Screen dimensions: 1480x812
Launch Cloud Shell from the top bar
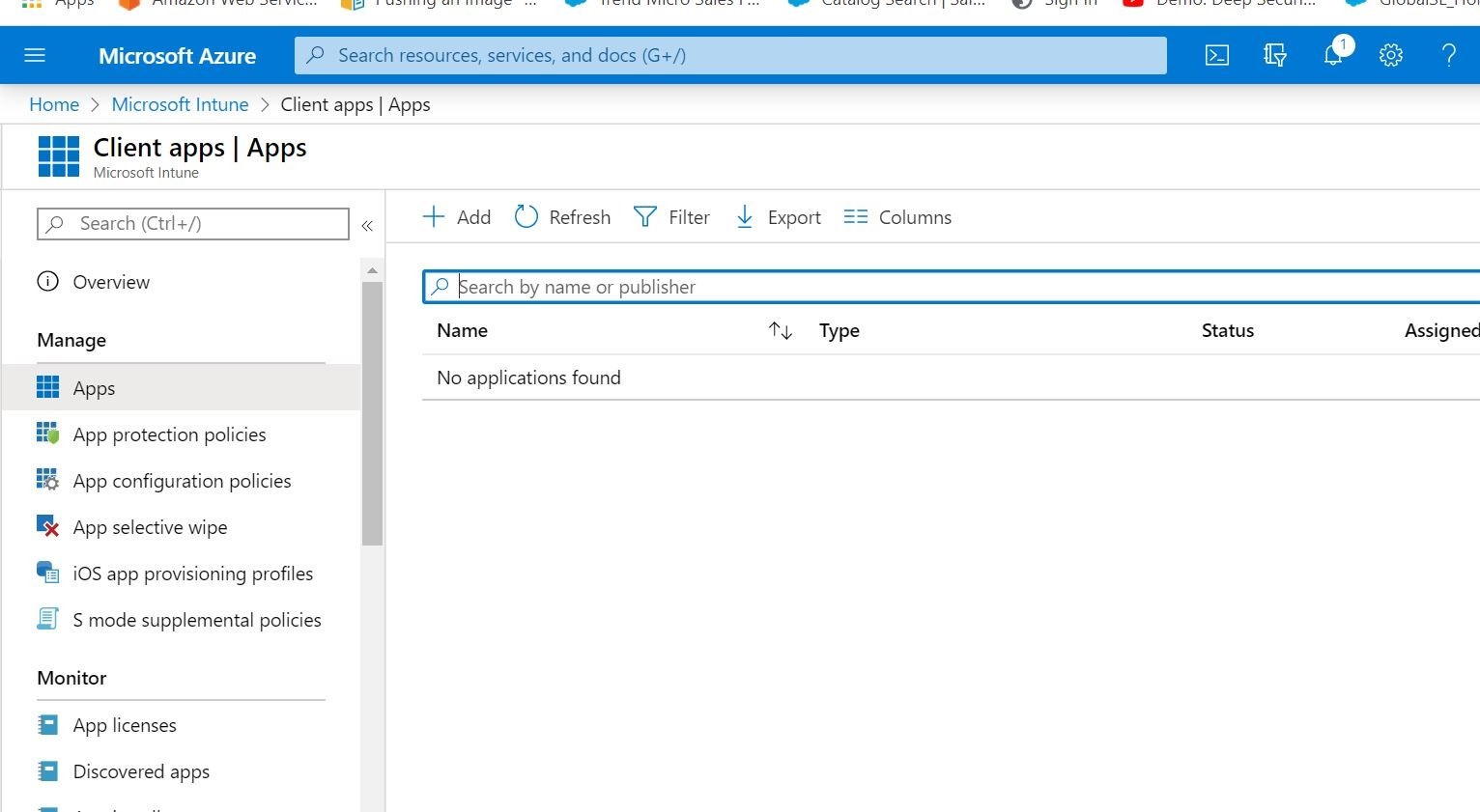(1217, 55)
